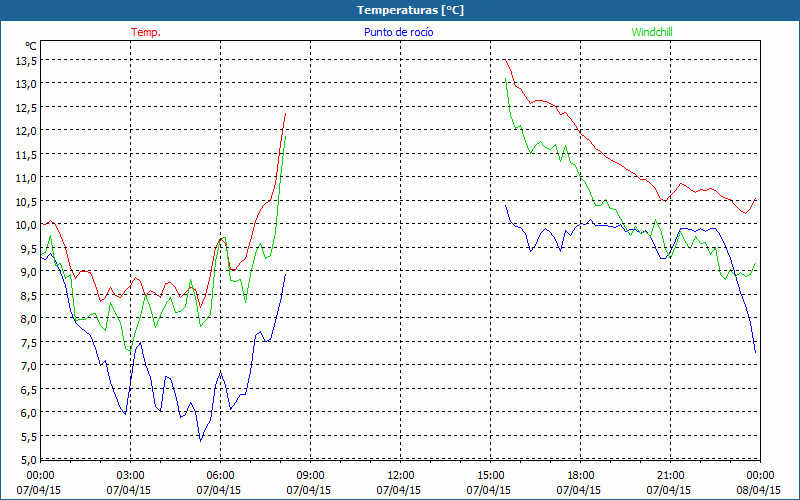The width and height of the screenshot is (800, 500).
Task: Click the 10,5 y-axis value
Action: (x=27, y=202)
